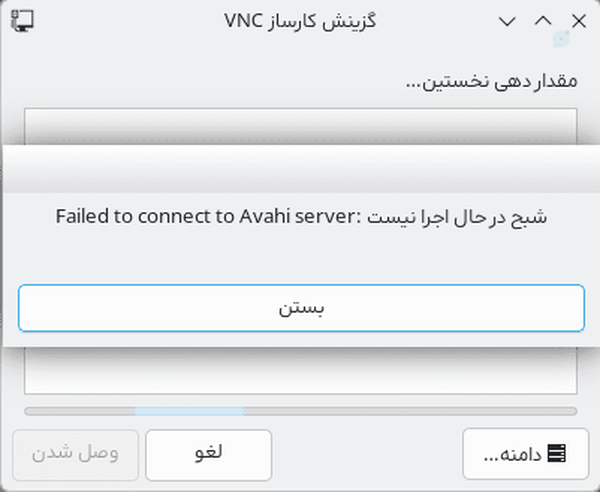Click the greyed-out وصل شدن connect button

click(x=75, y=455)
